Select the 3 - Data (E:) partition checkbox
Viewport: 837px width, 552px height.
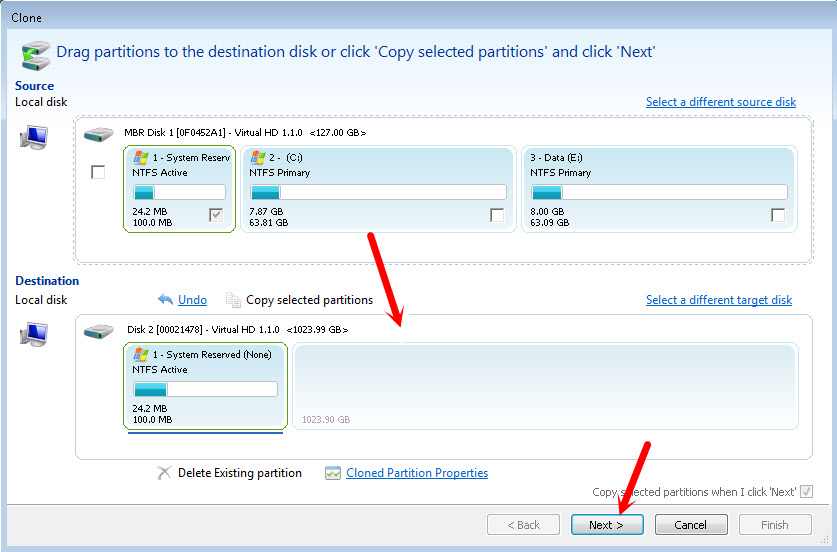pos(778,215)
